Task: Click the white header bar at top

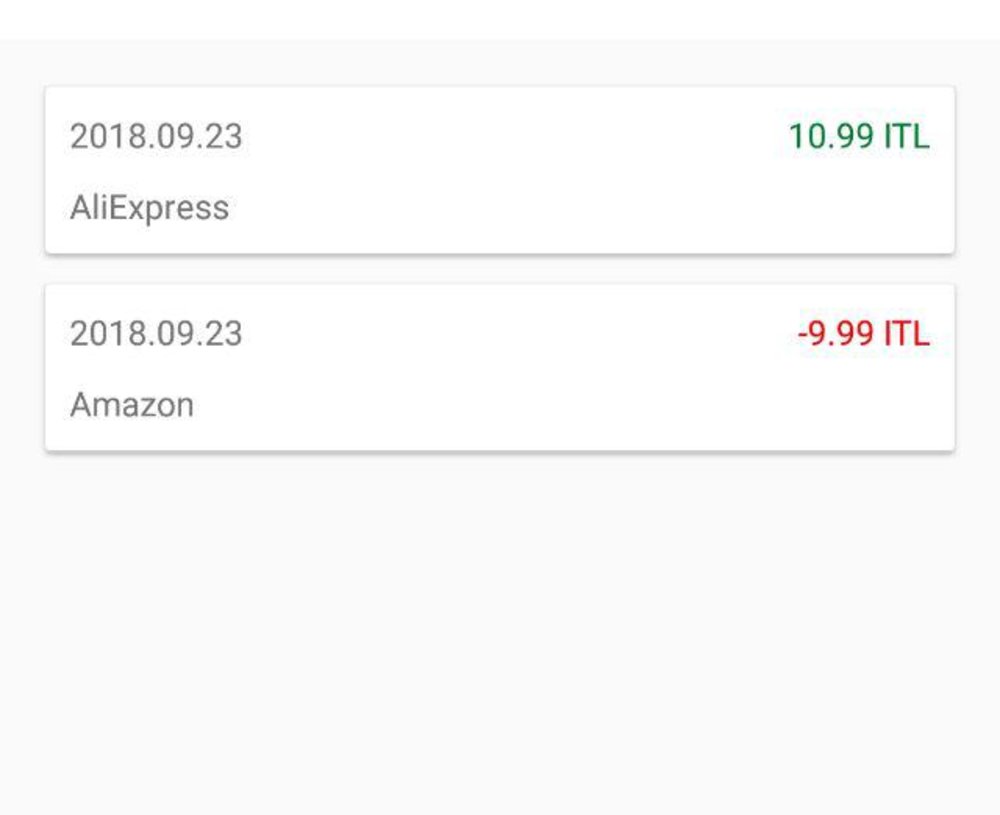Action: (x=500, y=18)
